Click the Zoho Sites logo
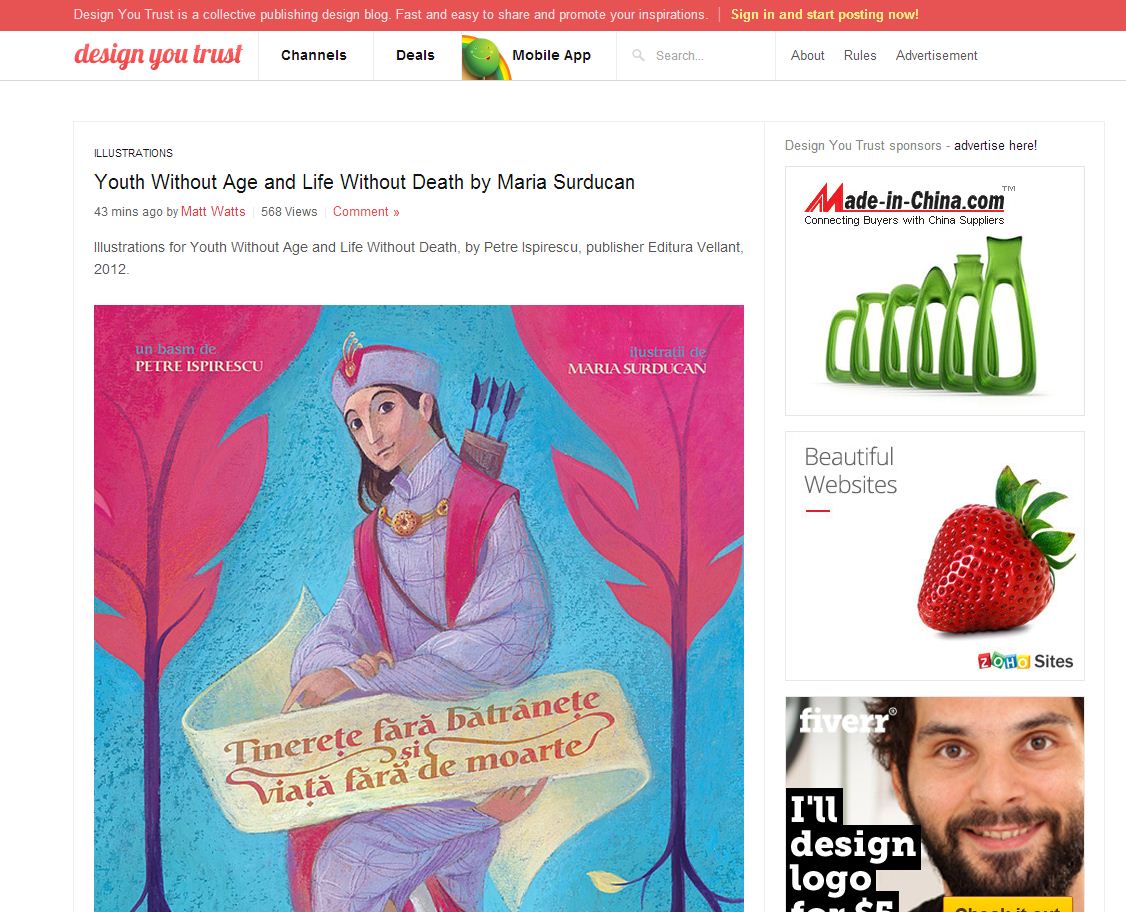The image size is (1126, 912). [x=1025, y=661]
